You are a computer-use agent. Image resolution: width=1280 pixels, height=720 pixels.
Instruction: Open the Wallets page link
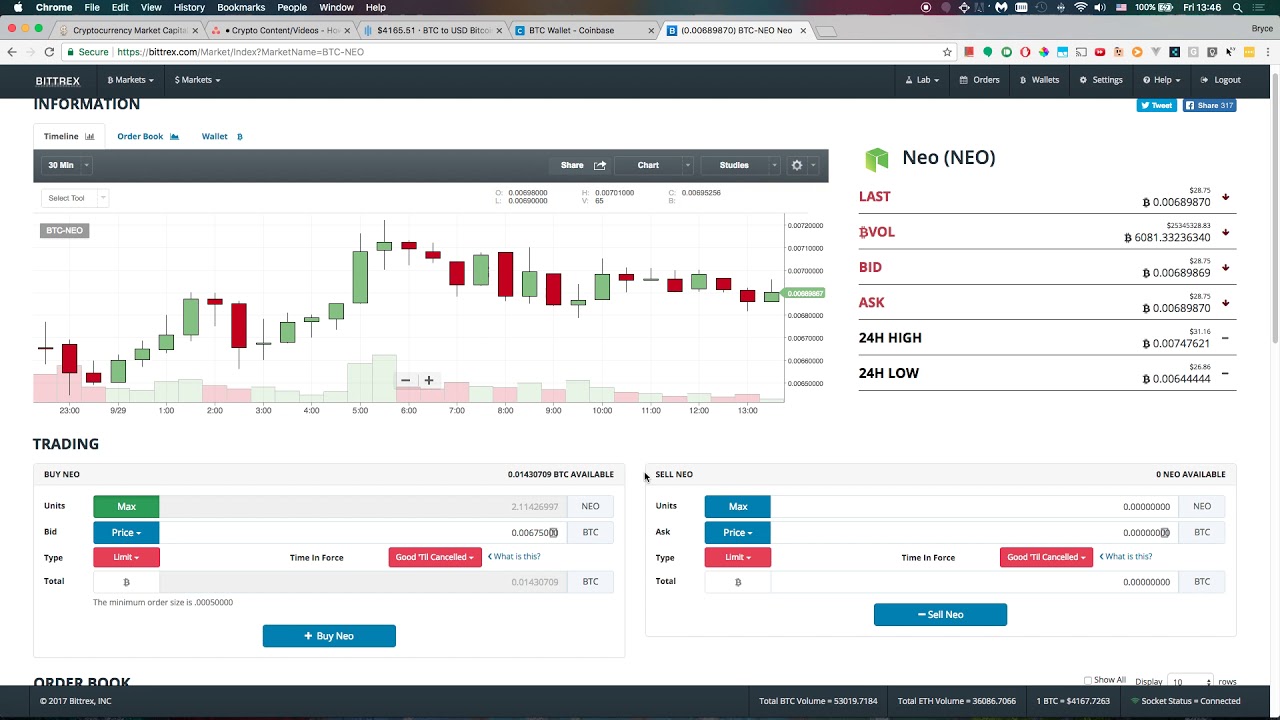coord(1039,80)
